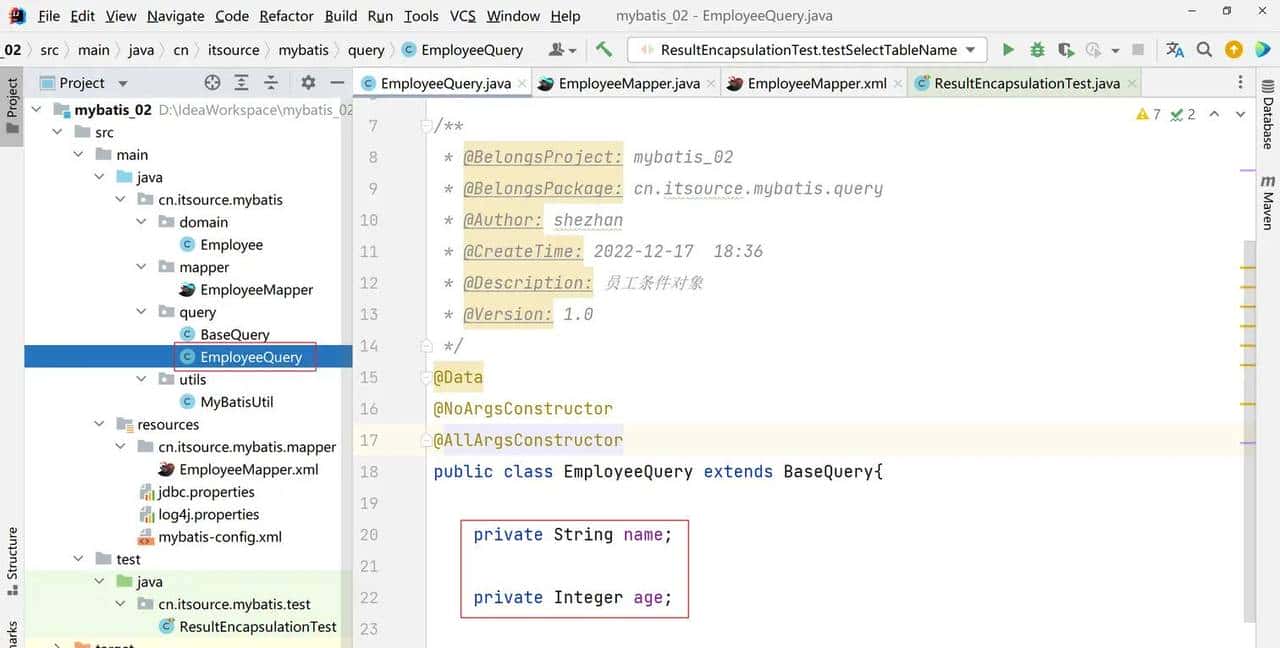Open the Search Everywhere magnifier icon
The height and width of the screenshot is (648, 1280).
pos(1204,50)
